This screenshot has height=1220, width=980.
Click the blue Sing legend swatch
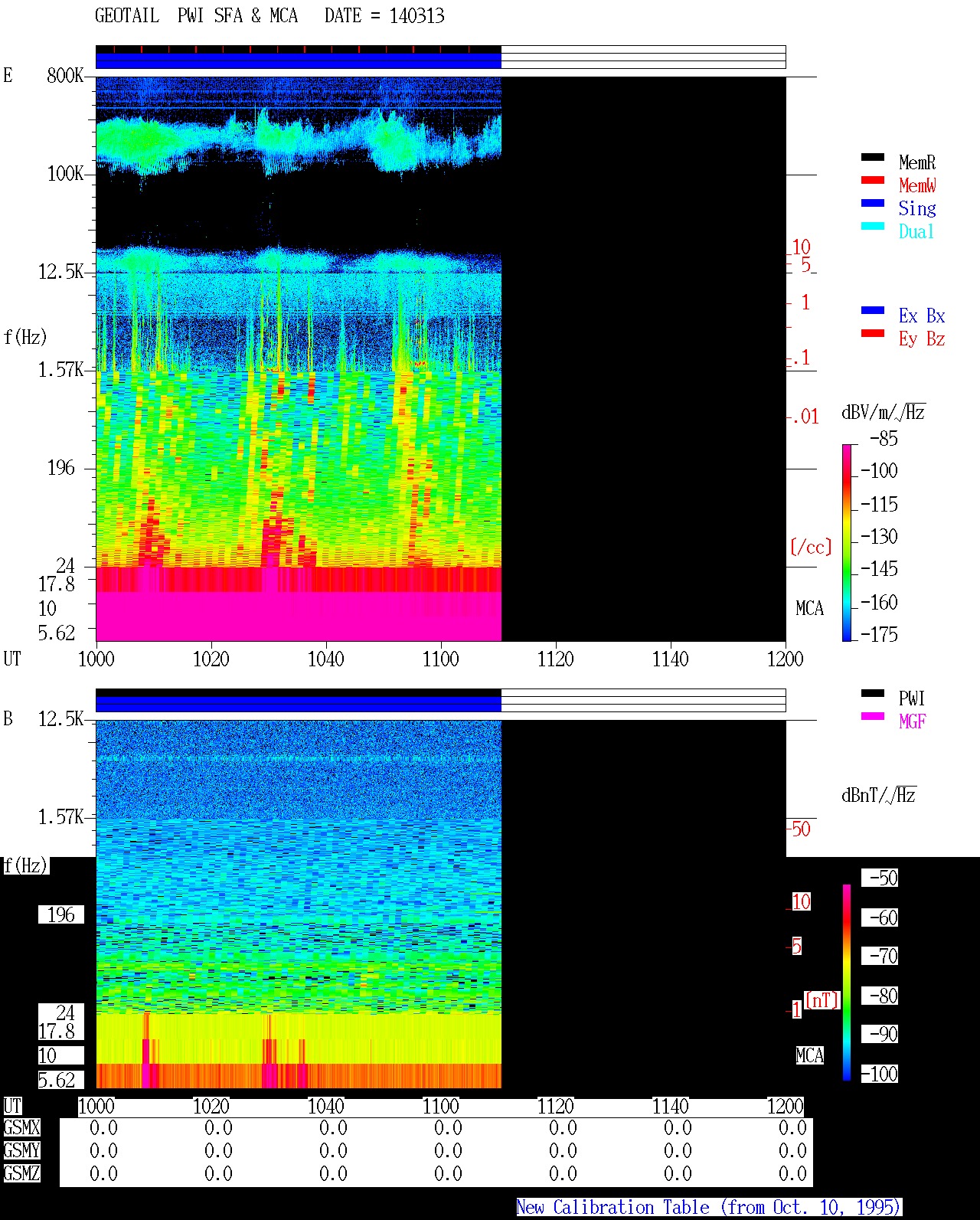pos(873,203)
